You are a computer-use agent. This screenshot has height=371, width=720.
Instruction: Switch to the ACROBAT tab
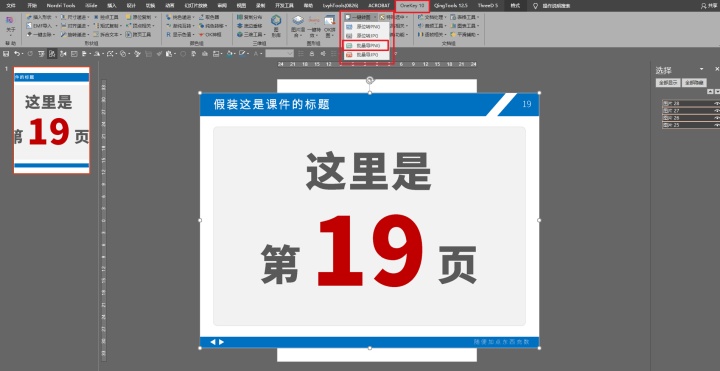point(379,6)
